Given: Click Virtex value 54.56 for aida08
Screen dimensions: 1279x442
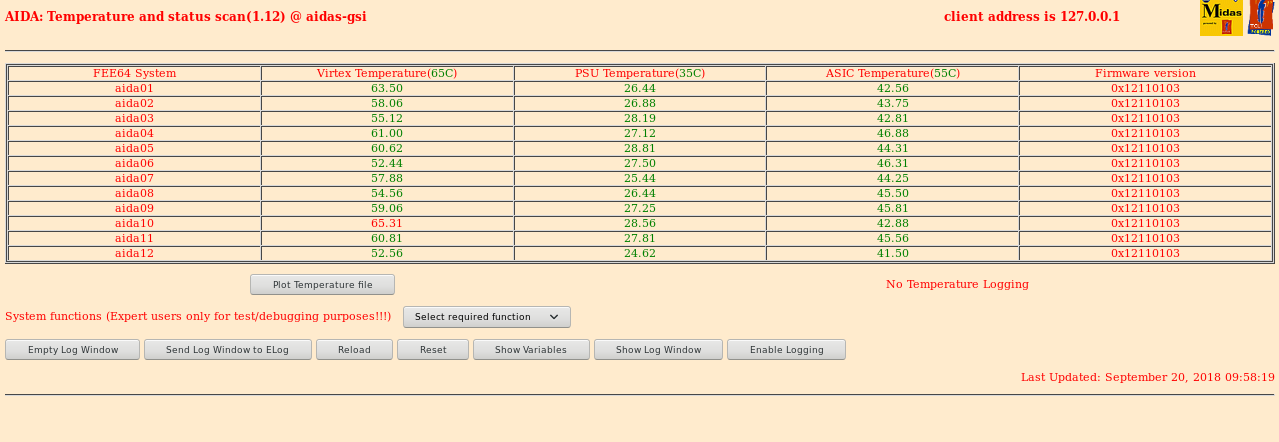Looking at the screenshot, I should [x=387, y=193].
